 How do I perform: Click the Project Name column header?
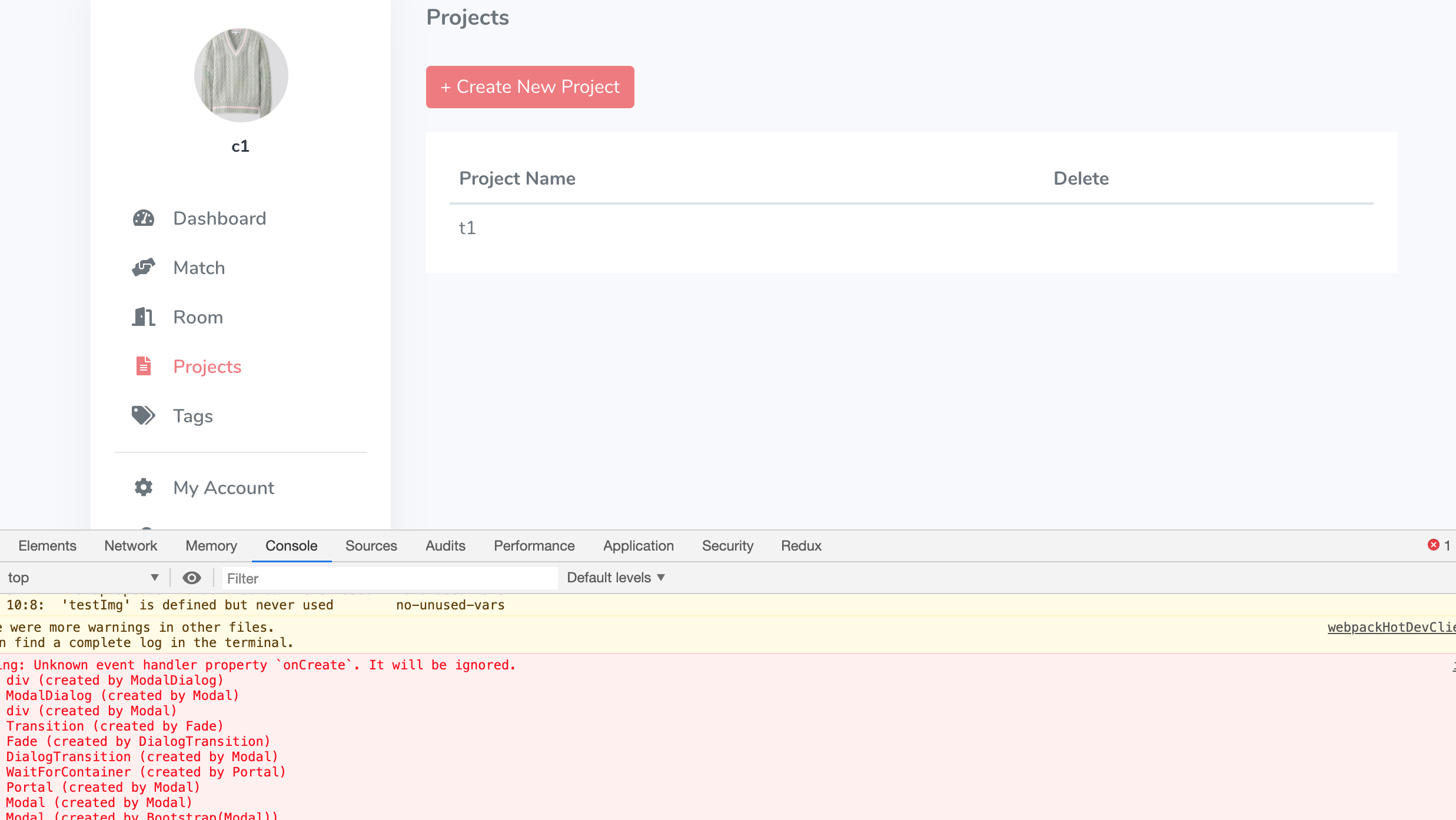pyautogui.click(x=517, y=178)
